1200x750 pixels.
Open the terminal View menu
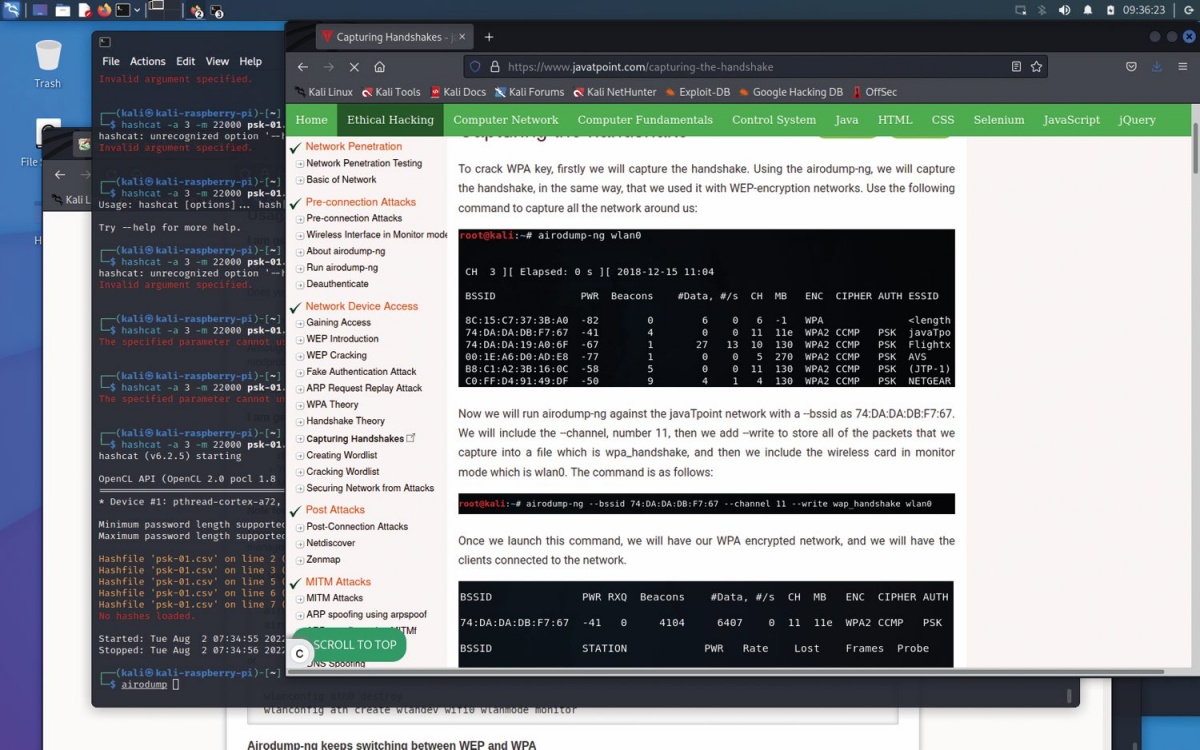217,61
